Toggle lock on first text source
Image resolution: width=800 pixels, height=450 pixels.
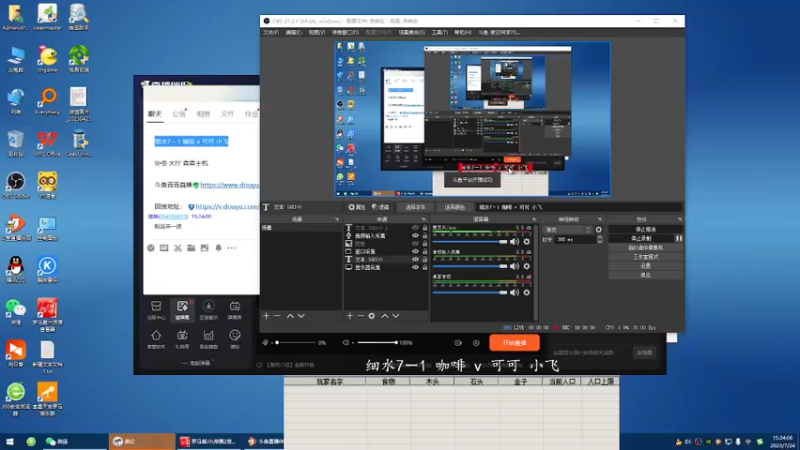(424, 228)
